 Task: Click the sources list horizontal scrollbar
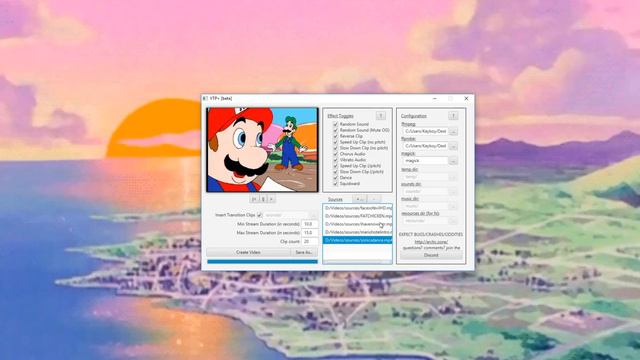coord(358,262)
